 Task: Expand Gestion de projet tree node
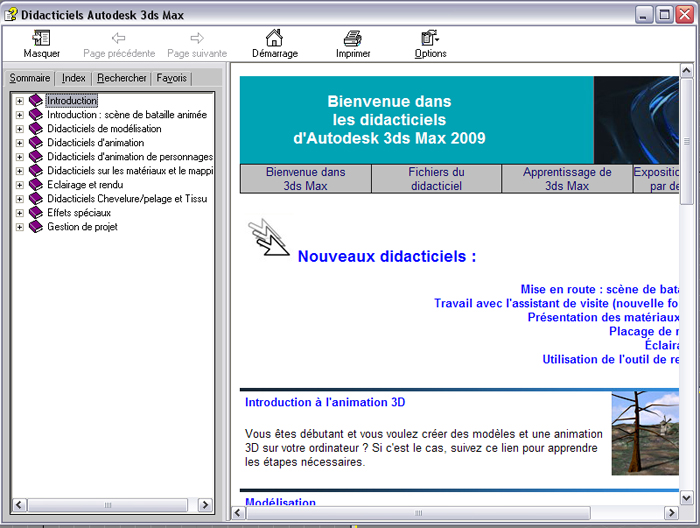[x=19, y=227]
